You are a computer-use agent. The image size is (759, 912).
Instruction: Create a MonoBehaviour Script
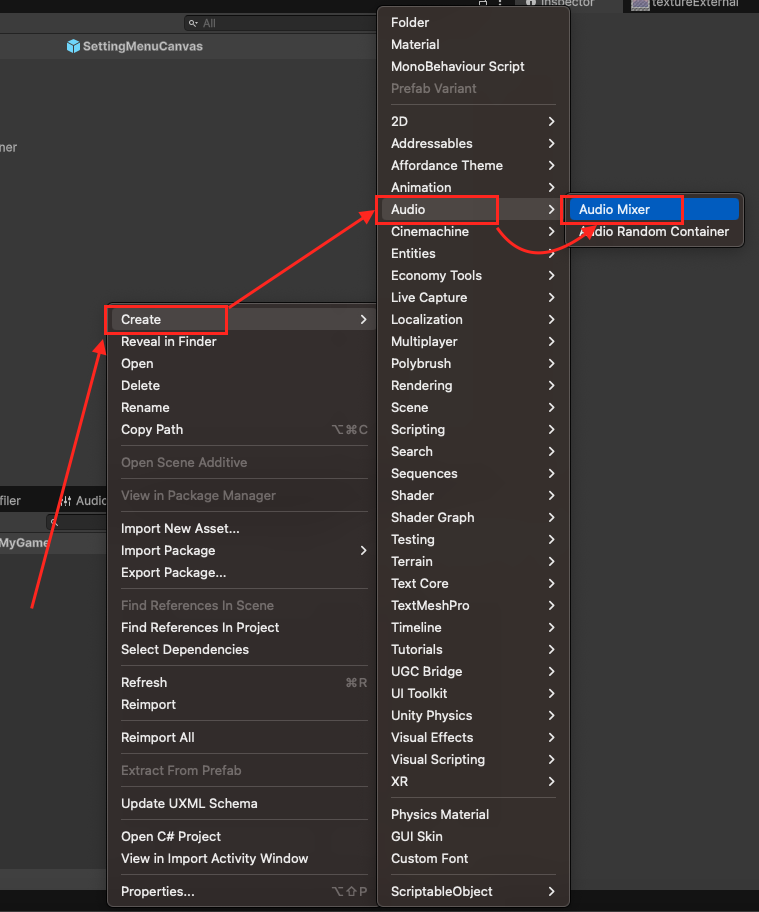pyautogui.click(x=473, y=67)
